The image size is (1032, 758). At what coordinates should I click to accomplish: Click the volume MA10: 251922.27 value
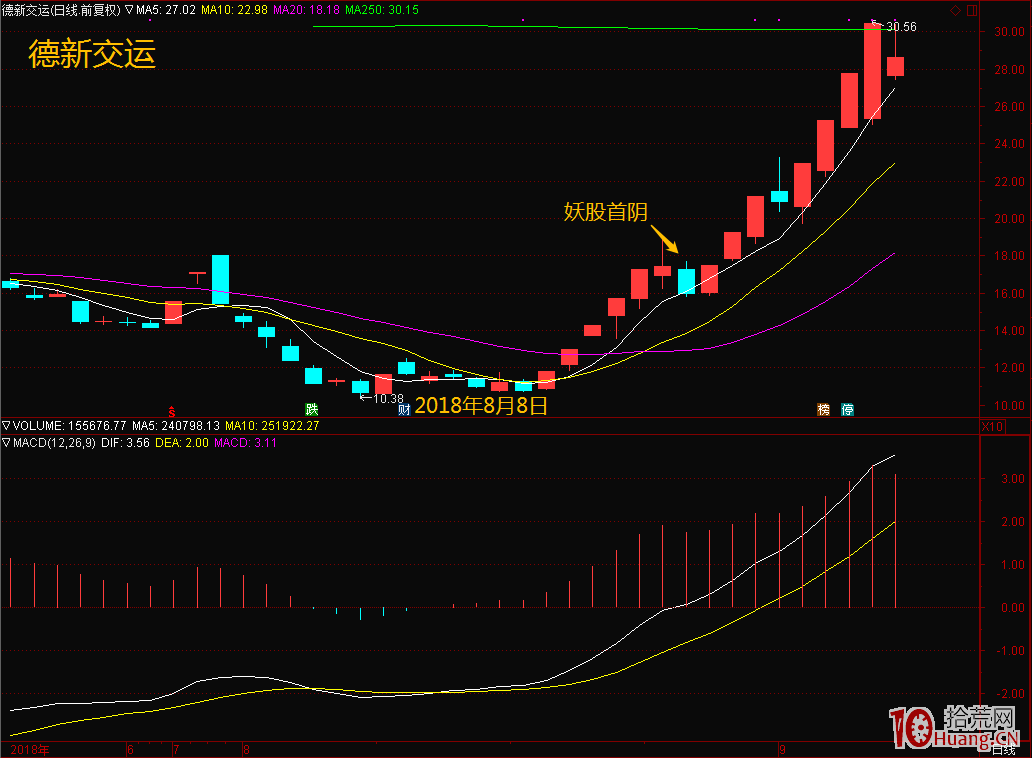tap(272, 426)
